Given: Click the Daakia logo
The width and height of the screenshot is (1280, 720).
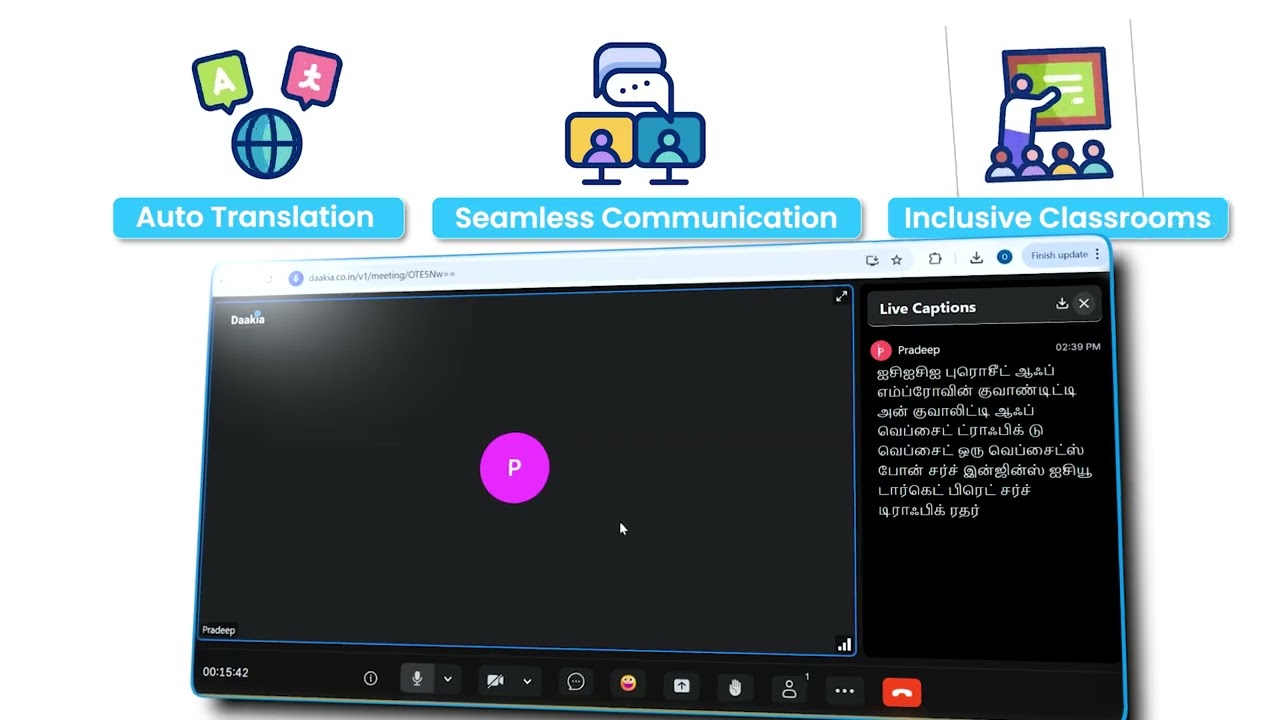Looking at the screenshot, I should click(248, 319).
